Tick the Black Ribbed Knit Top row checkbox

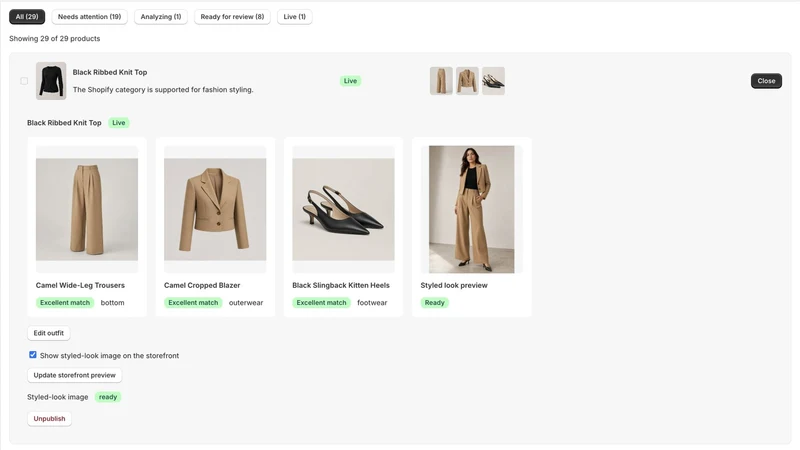(24, 81)
